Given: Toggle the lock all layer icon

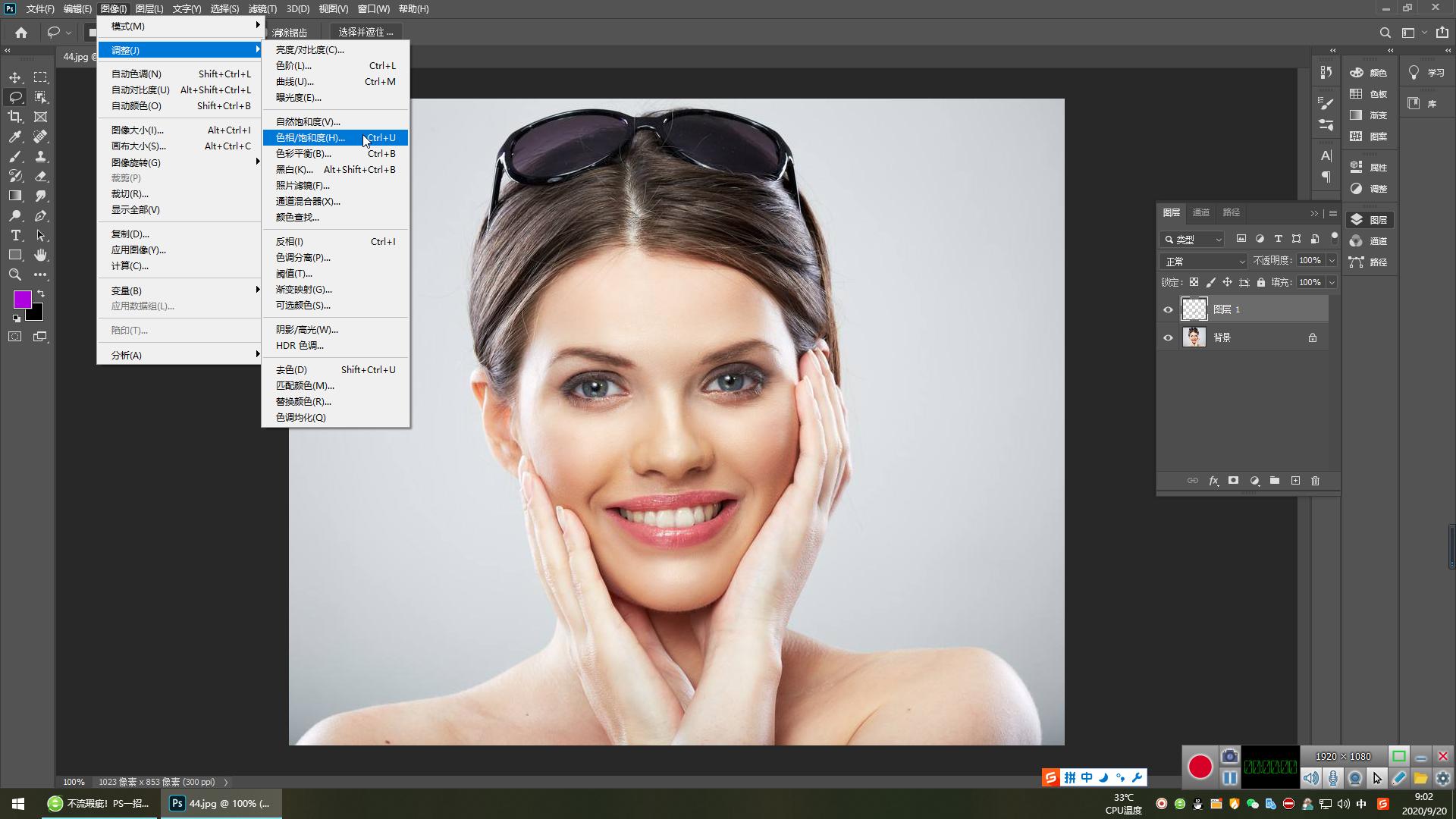Looking at the screenshot, I should pyautogui.click(x=1260, y=282).
